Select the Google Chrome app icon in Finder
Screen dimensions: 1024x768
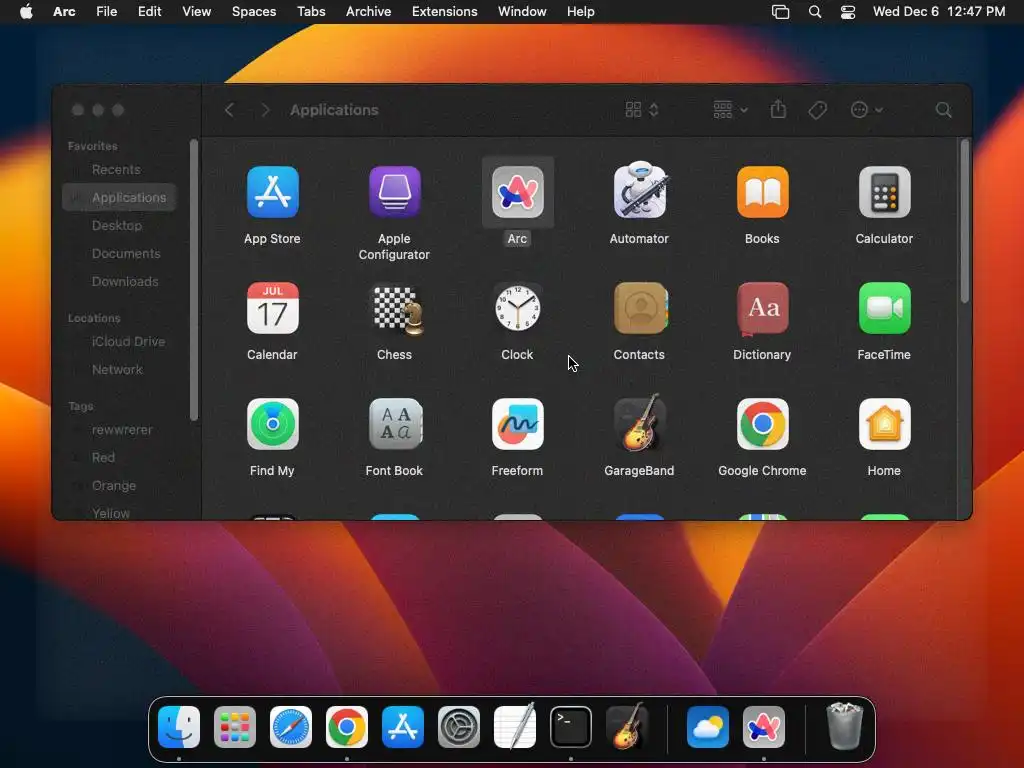[x=762, y=424]
